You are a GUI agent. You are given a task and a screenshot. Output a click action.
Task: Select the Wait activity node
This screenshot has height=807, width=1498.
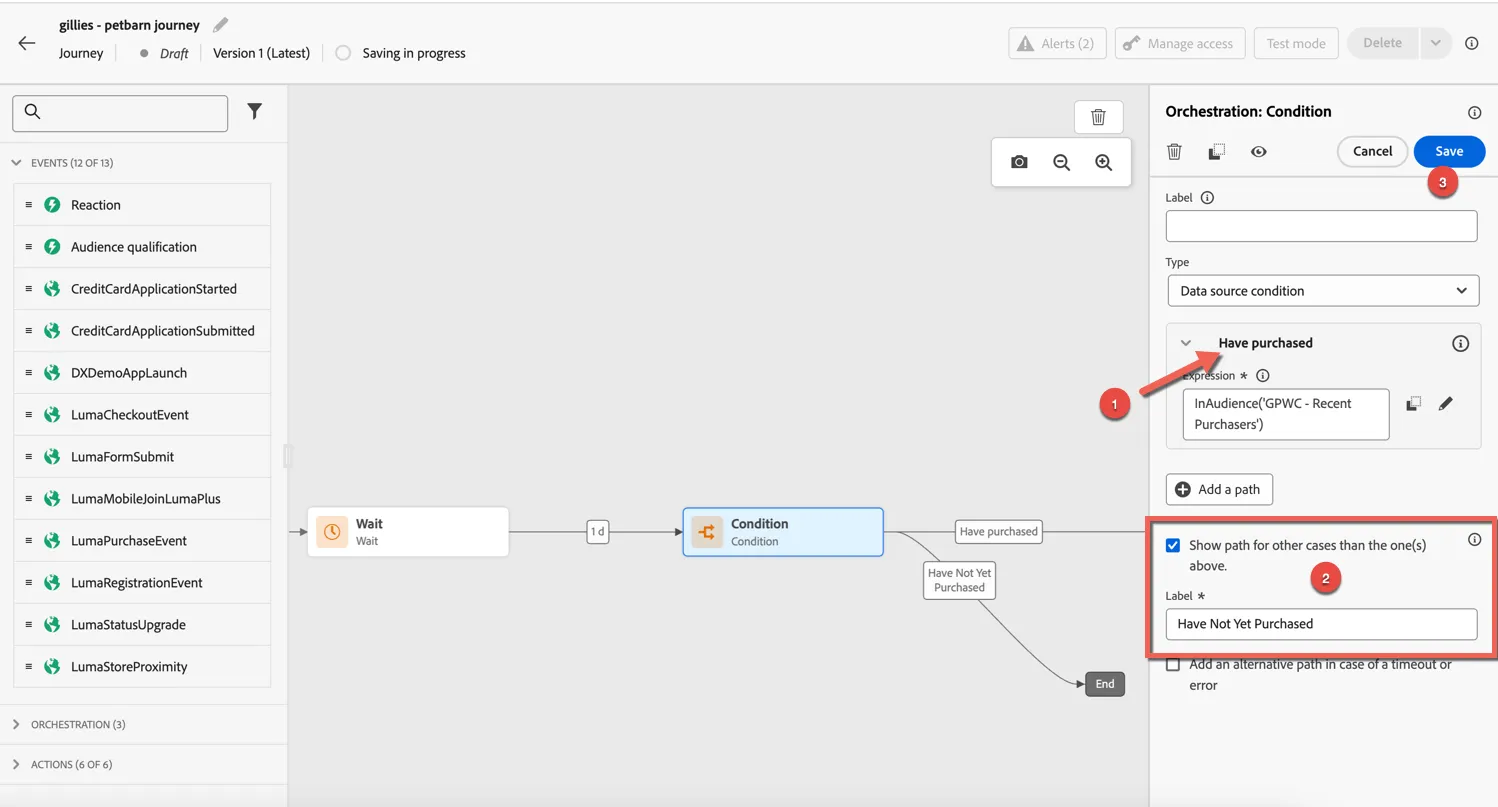point(408,532)
